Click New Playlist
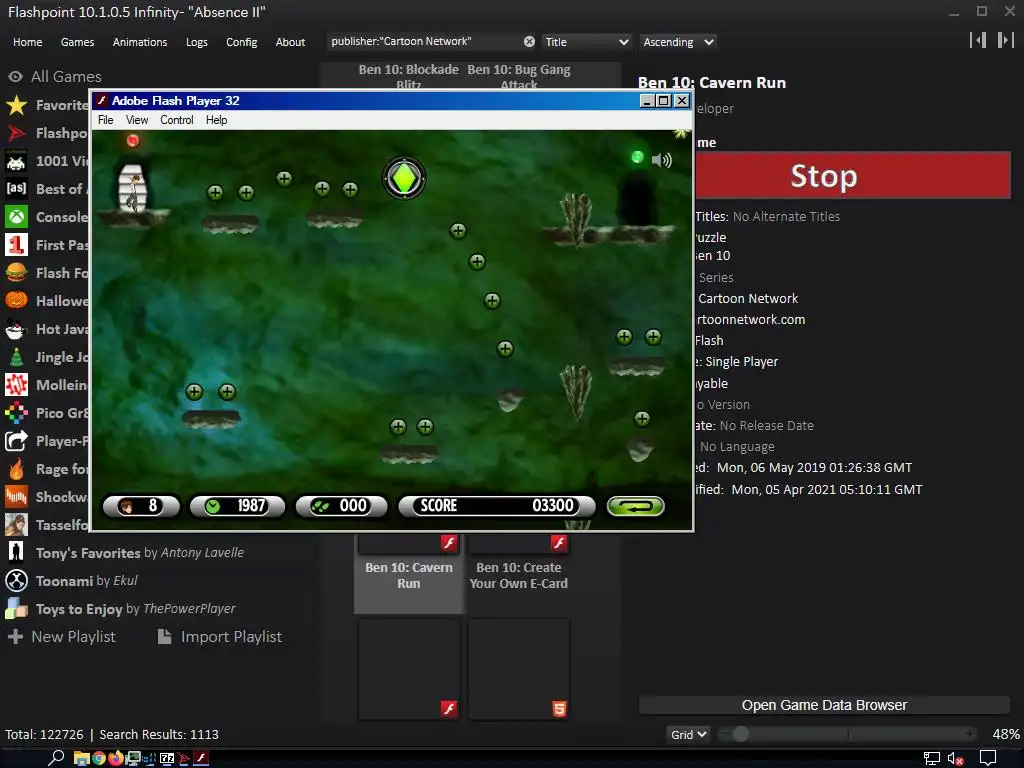This screenshot has width=1024, height=768. [62, 637]
